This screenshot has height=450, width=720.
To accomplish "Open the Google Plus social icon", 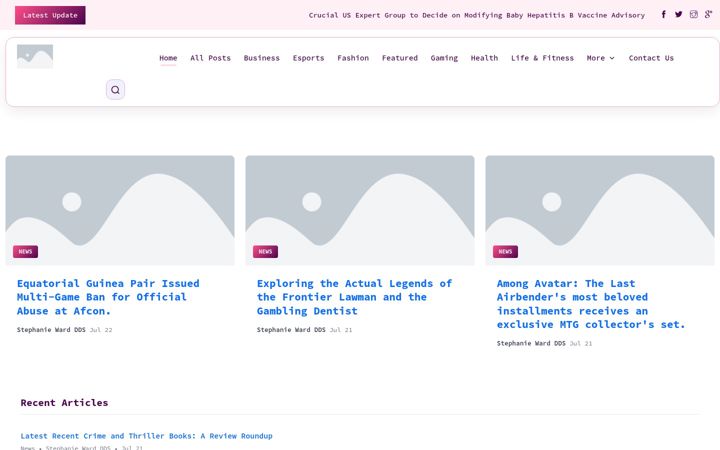I will pos(708,14).
